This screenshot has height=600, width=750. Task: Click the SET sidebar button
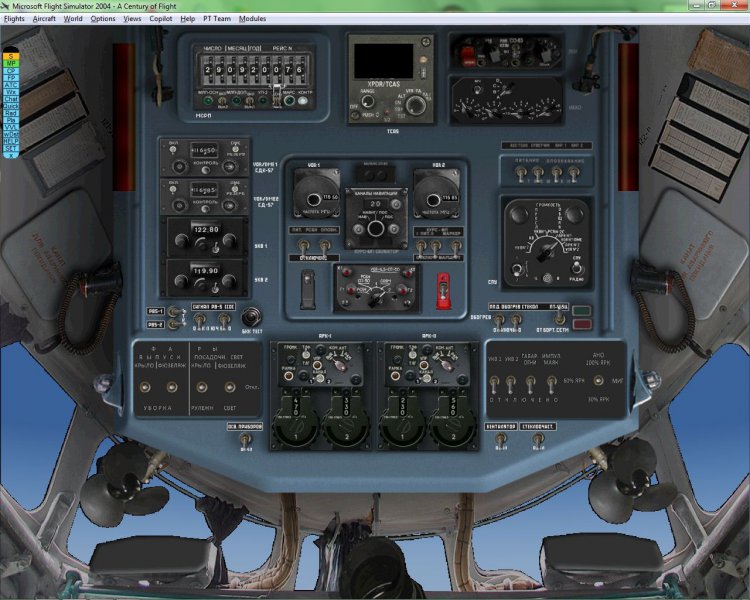pyautogui.click(x=11, y=149)
